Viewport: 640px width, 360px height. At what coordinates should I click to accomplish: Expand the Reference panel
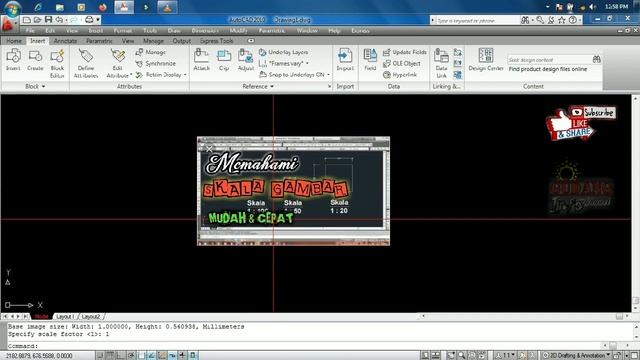tap(258, 87)
